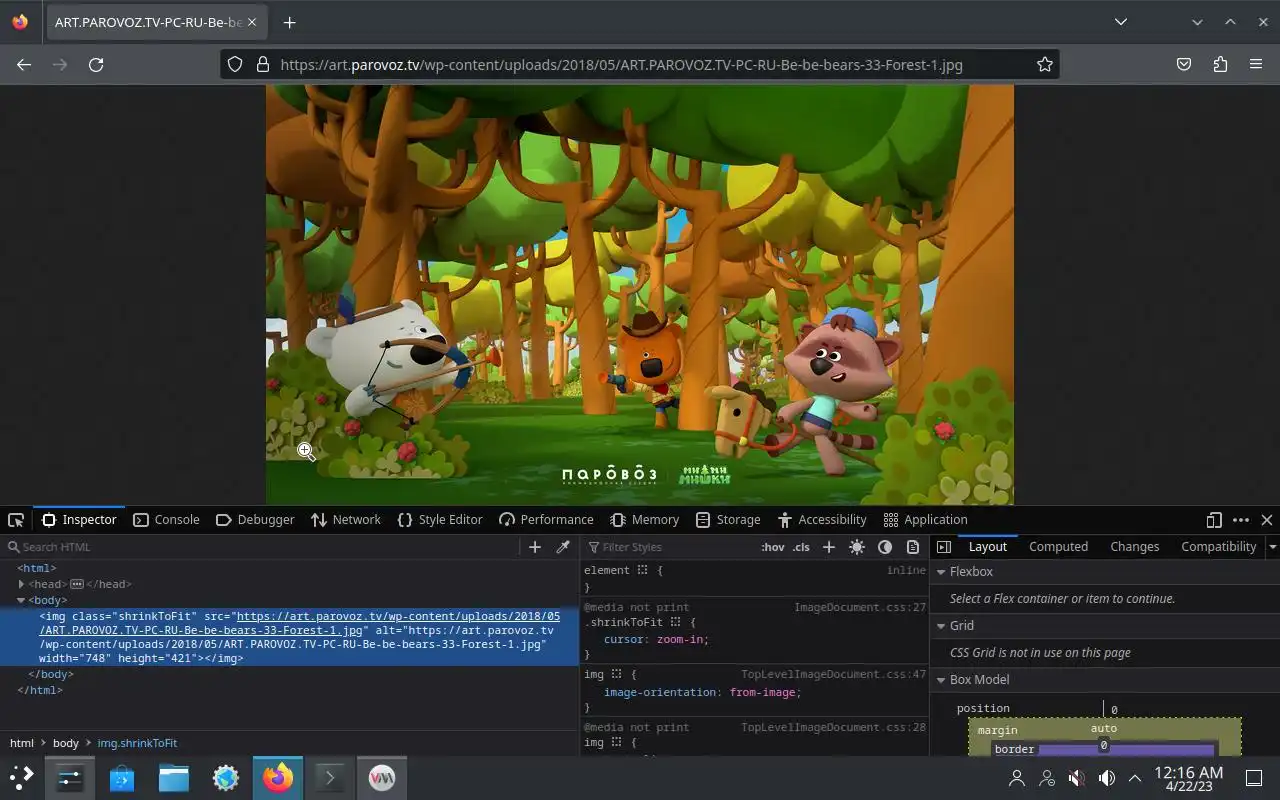Expand the head node in markup
1280x800 pixels.
click(21, 584)
